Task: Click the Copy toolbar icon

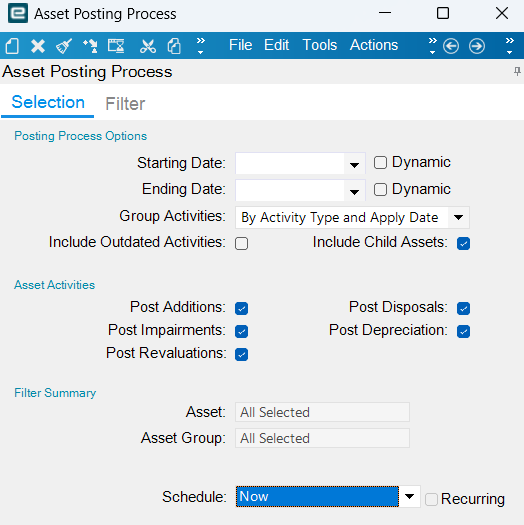Action: tap(174, 46)
